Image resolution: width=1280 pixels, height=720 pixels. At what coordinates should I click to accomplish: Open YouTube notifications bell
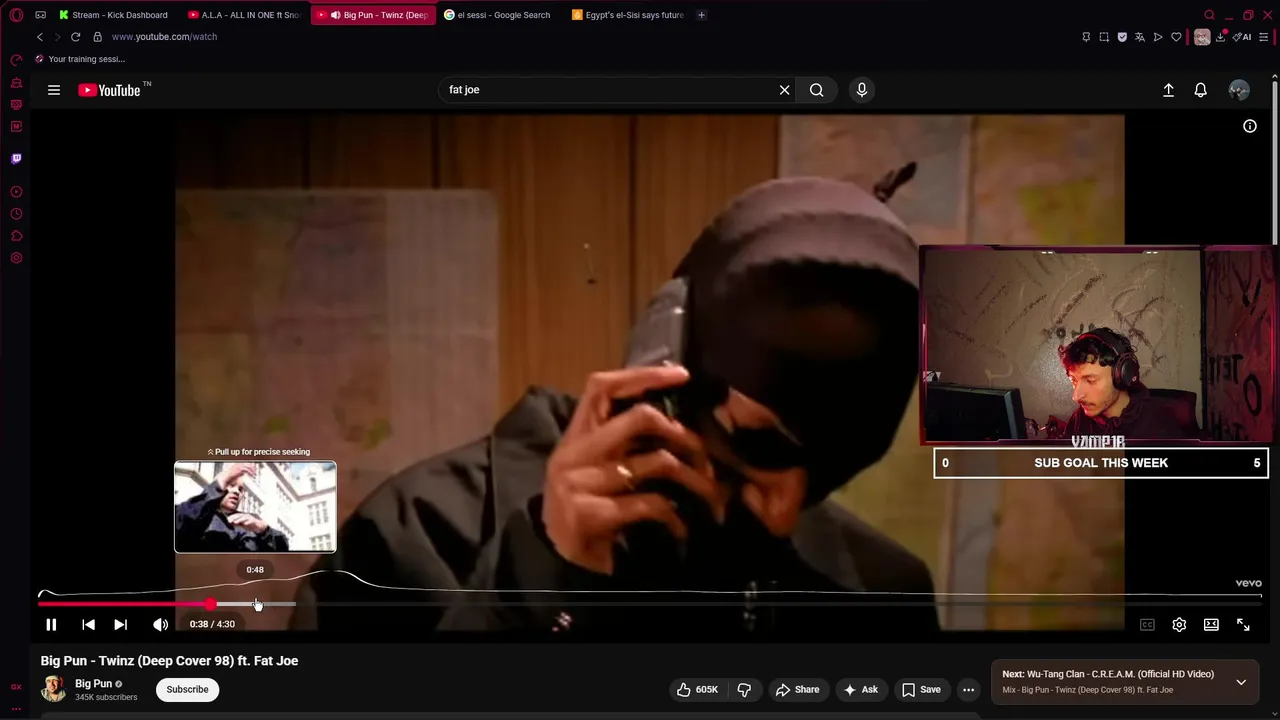click(x=1201, y=90)
